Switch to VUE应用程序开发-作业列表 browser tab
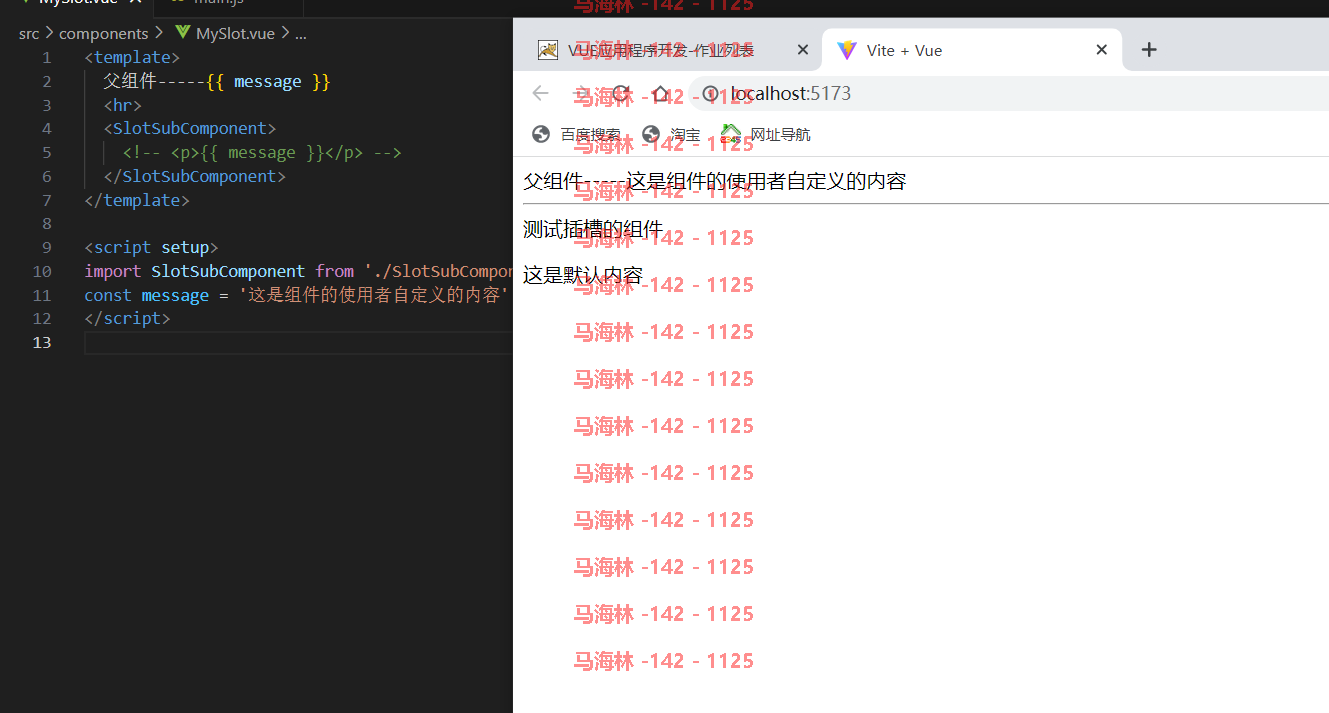This screenshot has width=1329, height=713. (x=667, y=50)
